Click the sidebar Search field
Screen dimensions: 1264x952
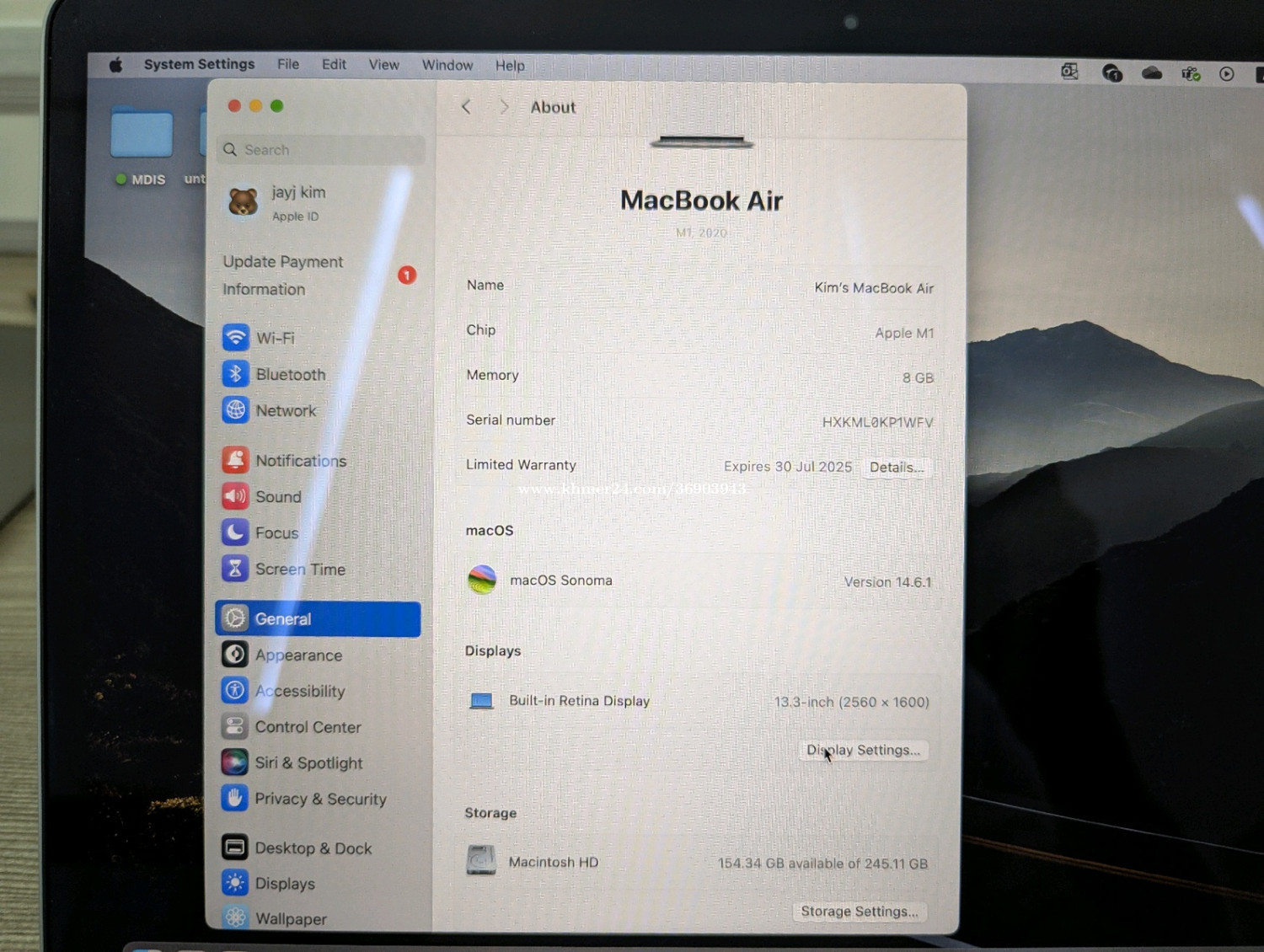(321, 149)
